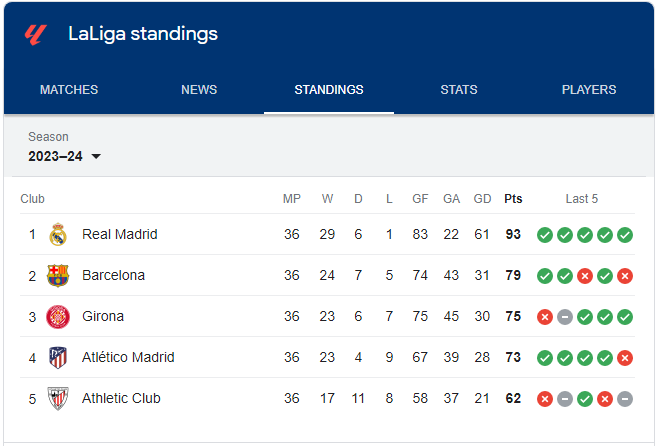The height and width of the screenshot is (446, 658).
Task: Open the Season 2023–24 dropdown
Action: 65,156
